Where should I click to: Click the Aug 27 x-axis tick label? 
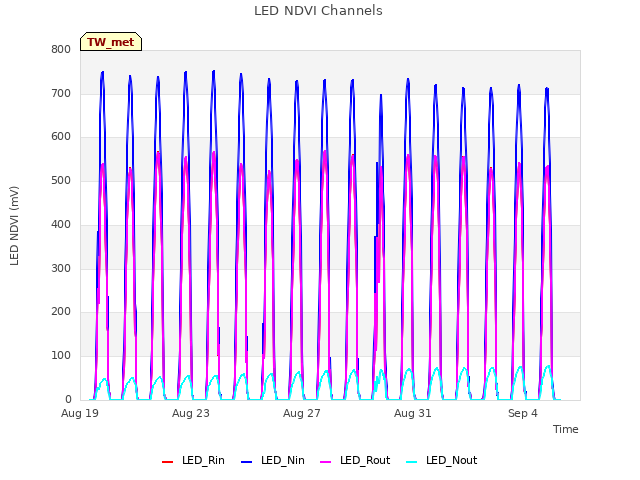[302, 413]
